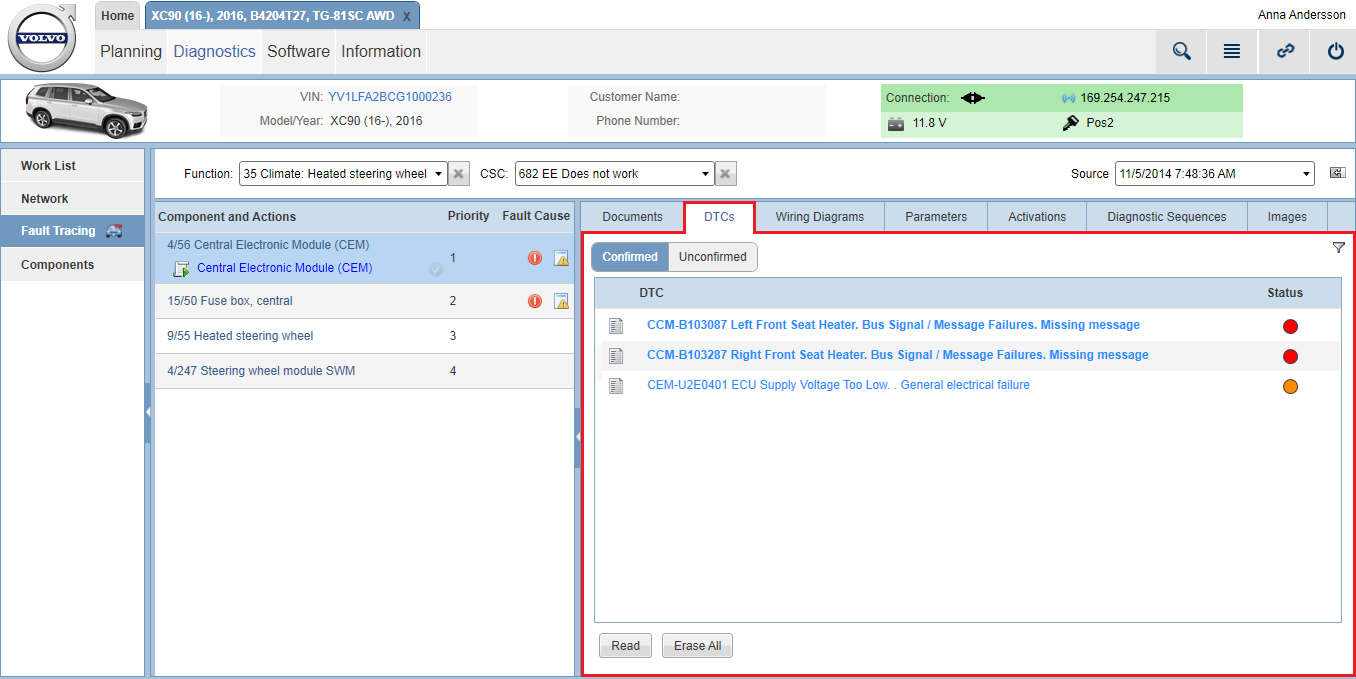Select the 4/247 Steering wheel module SWM row
This screenshot has height=679, width=1356.
[365, 371]
